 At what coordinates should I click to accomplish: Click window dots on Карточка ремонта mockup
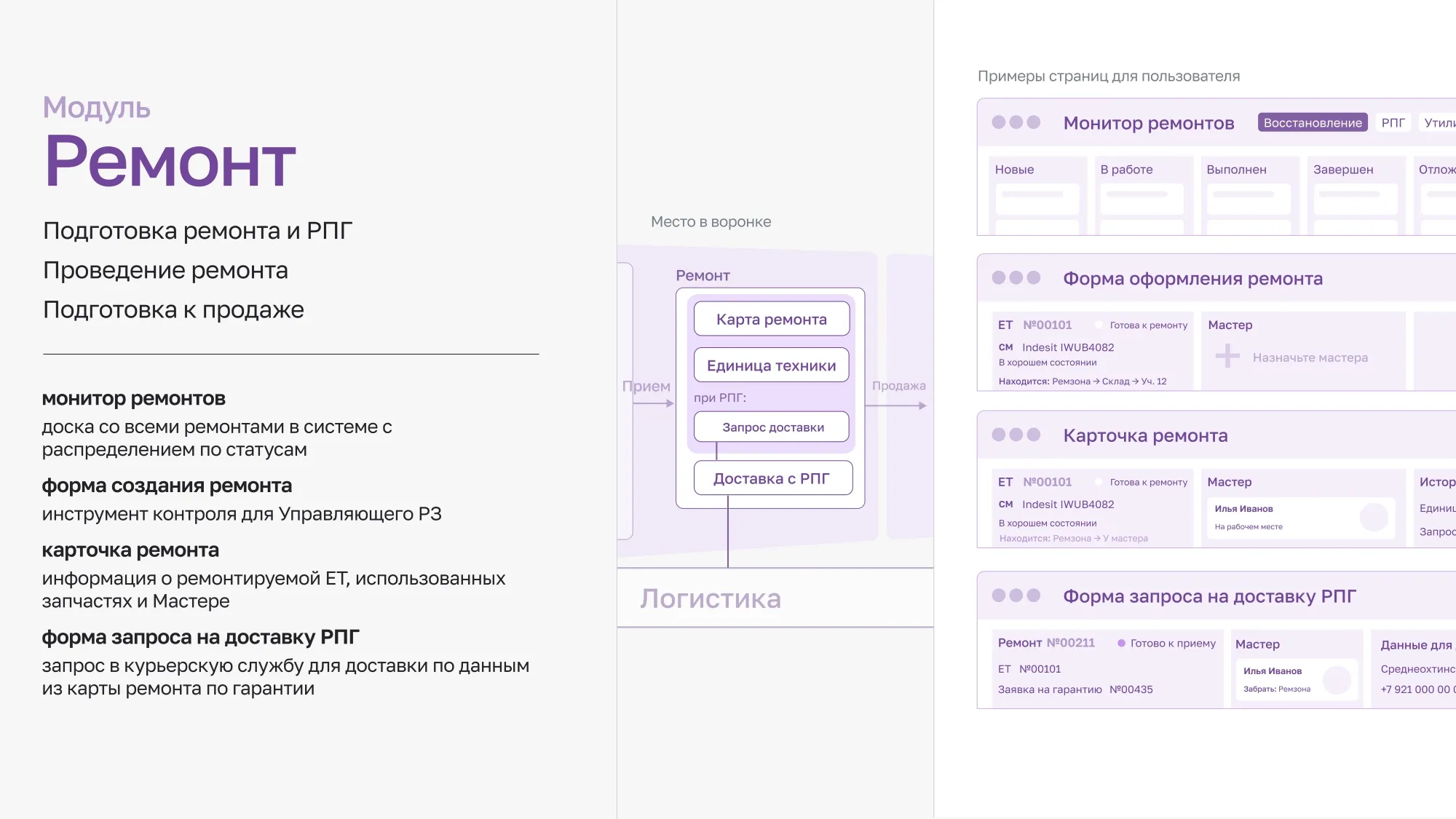tap(1016, 435)
